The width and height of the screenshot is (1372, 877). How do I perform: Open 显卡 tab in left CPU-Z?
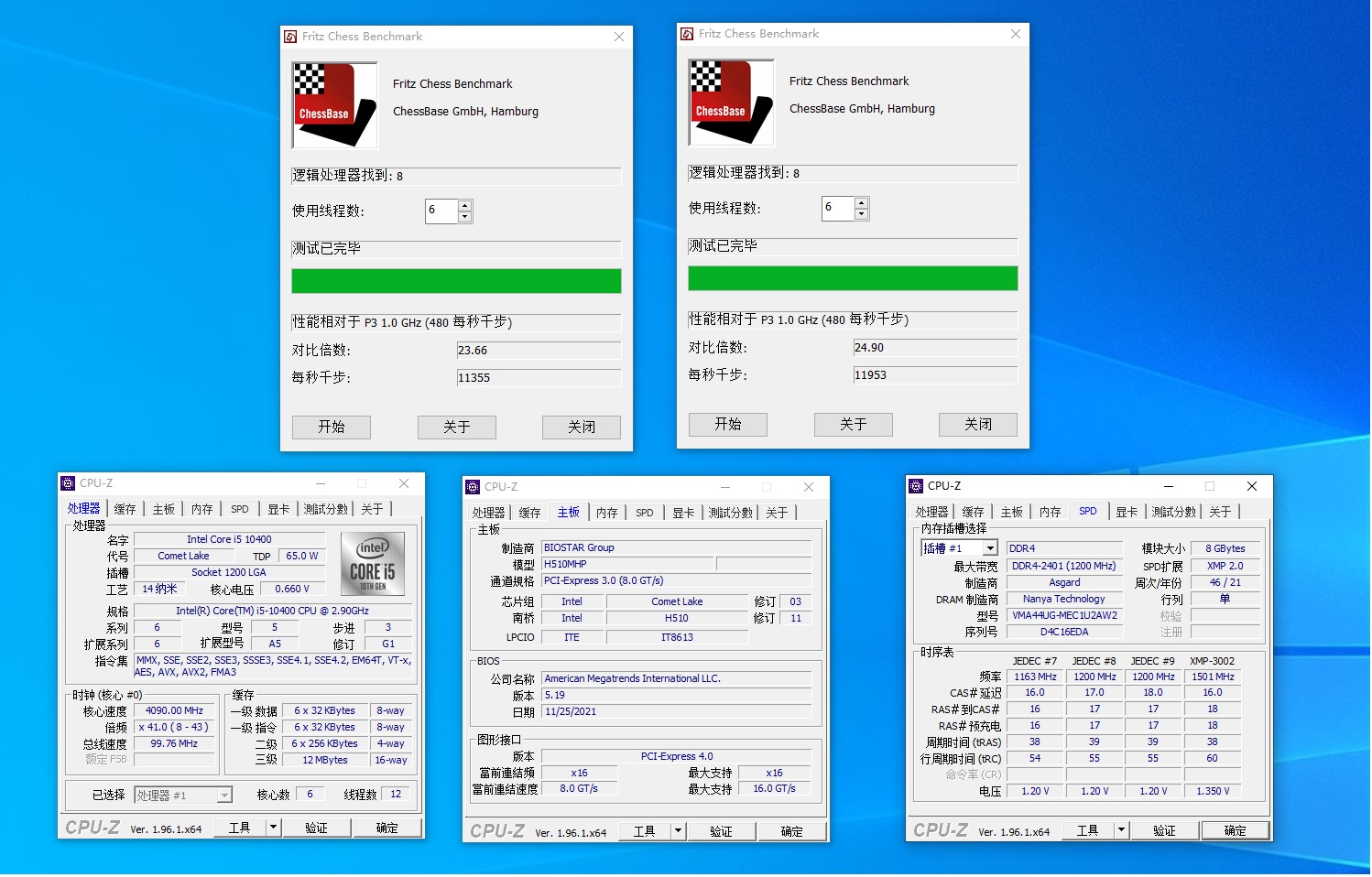278,509
